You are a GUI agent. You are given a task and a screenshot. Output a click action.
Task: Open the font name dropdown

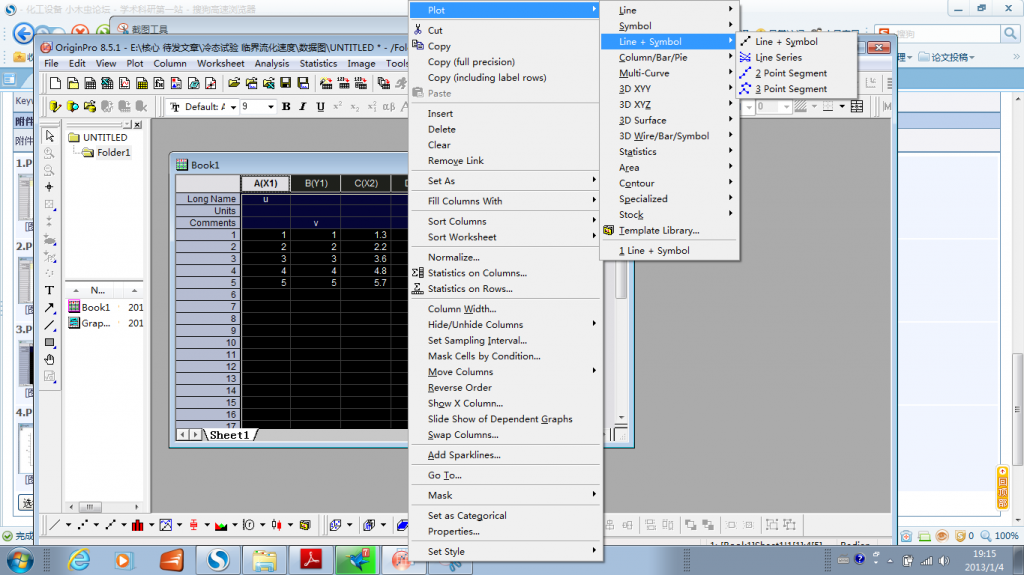coord(234,107)
